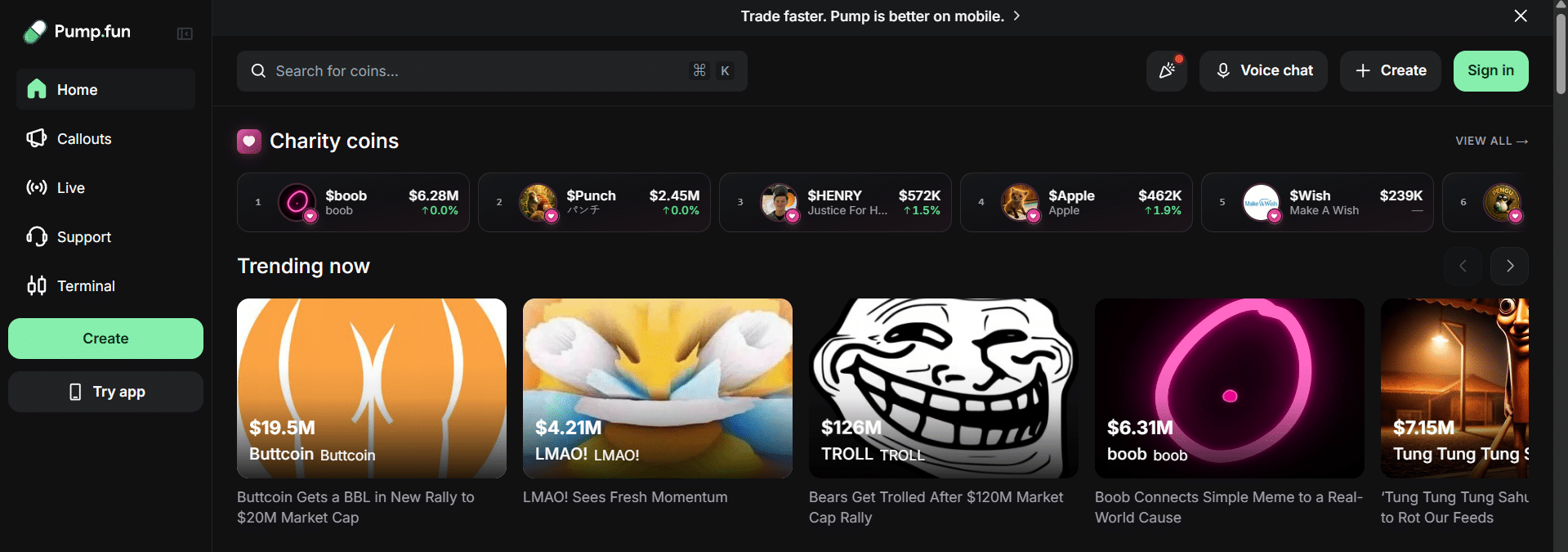Screen dimensions: 1568x552
Task: Click the Sign in button
Action: point(1491,71)
